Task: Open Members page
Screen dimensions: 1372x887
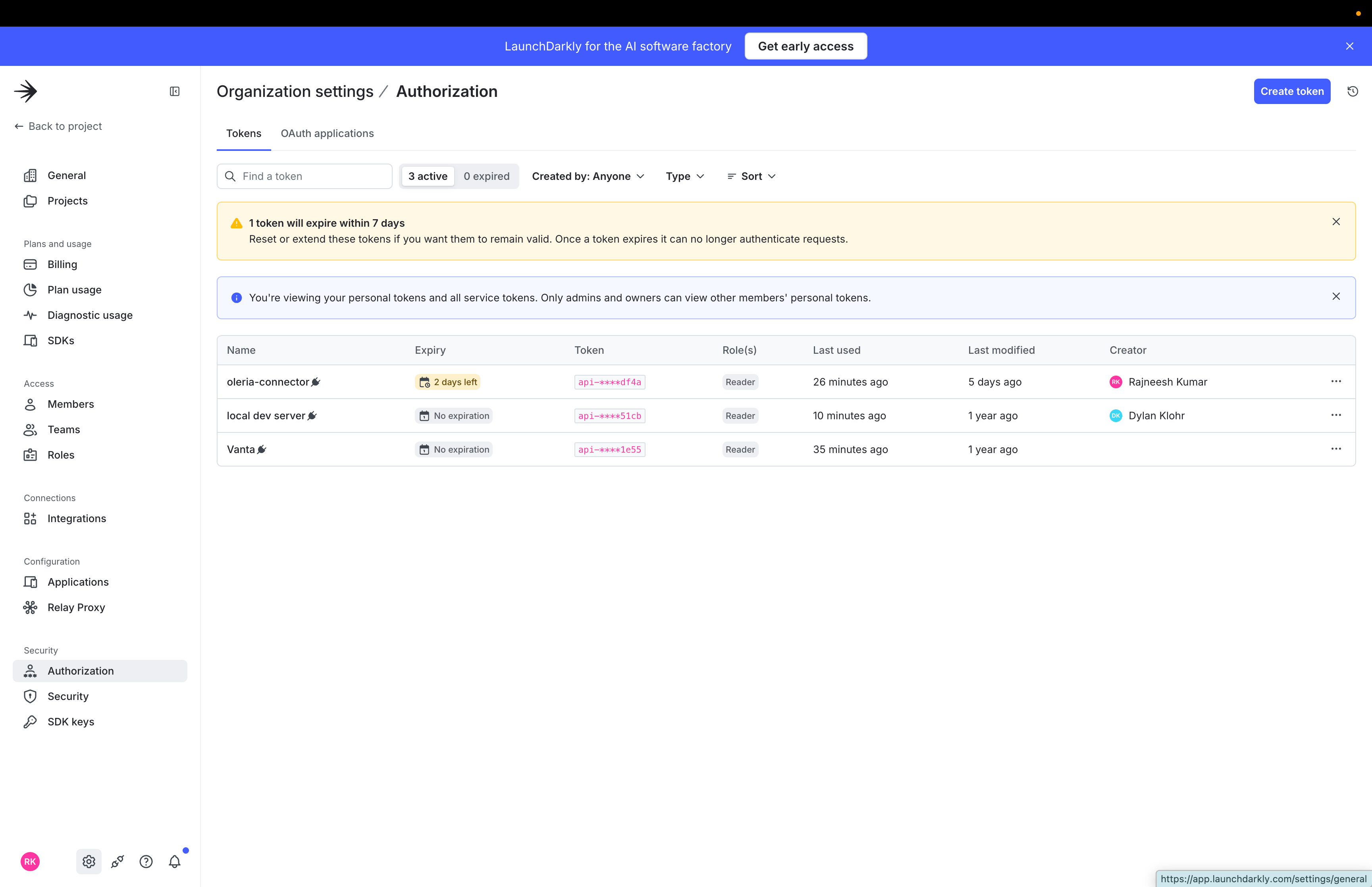Action: click(100, 404)
